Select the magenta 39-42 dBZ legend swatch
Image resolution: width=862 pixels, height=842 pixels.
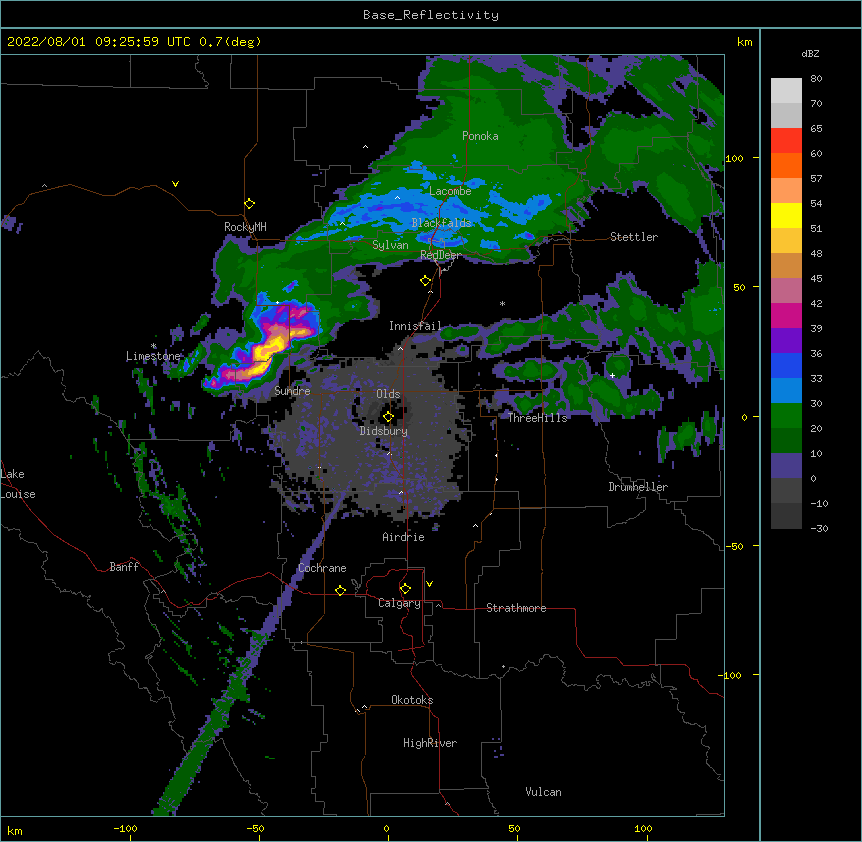(786, 315)
